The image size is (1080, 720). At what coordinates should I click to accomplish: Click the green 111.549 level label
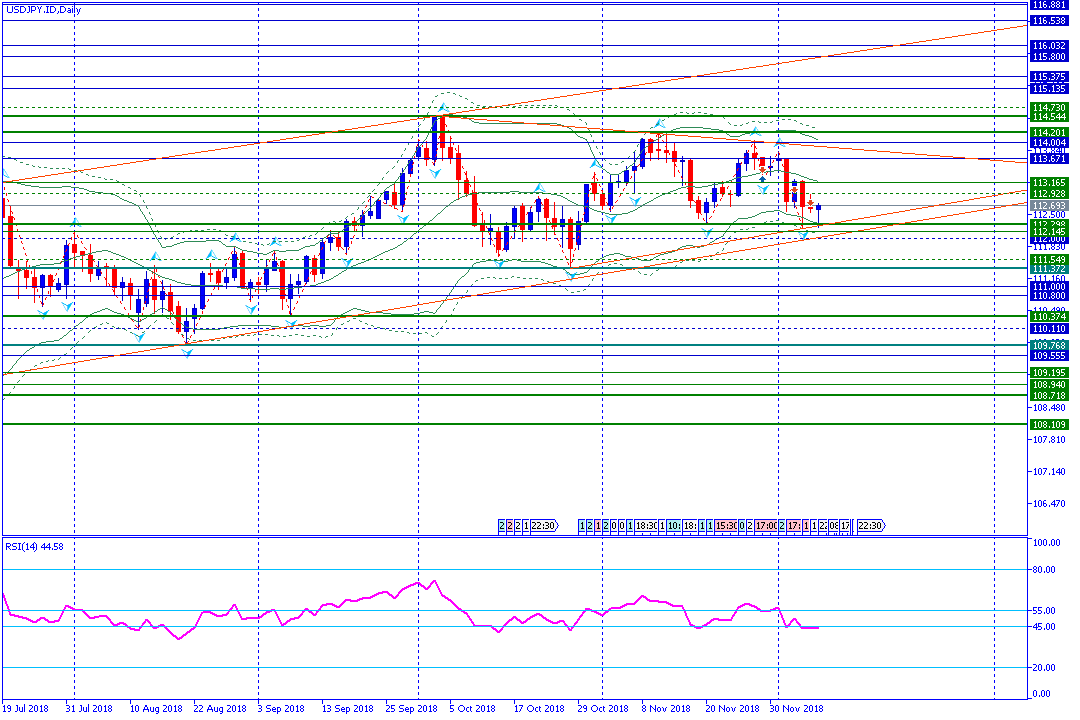1048,260
